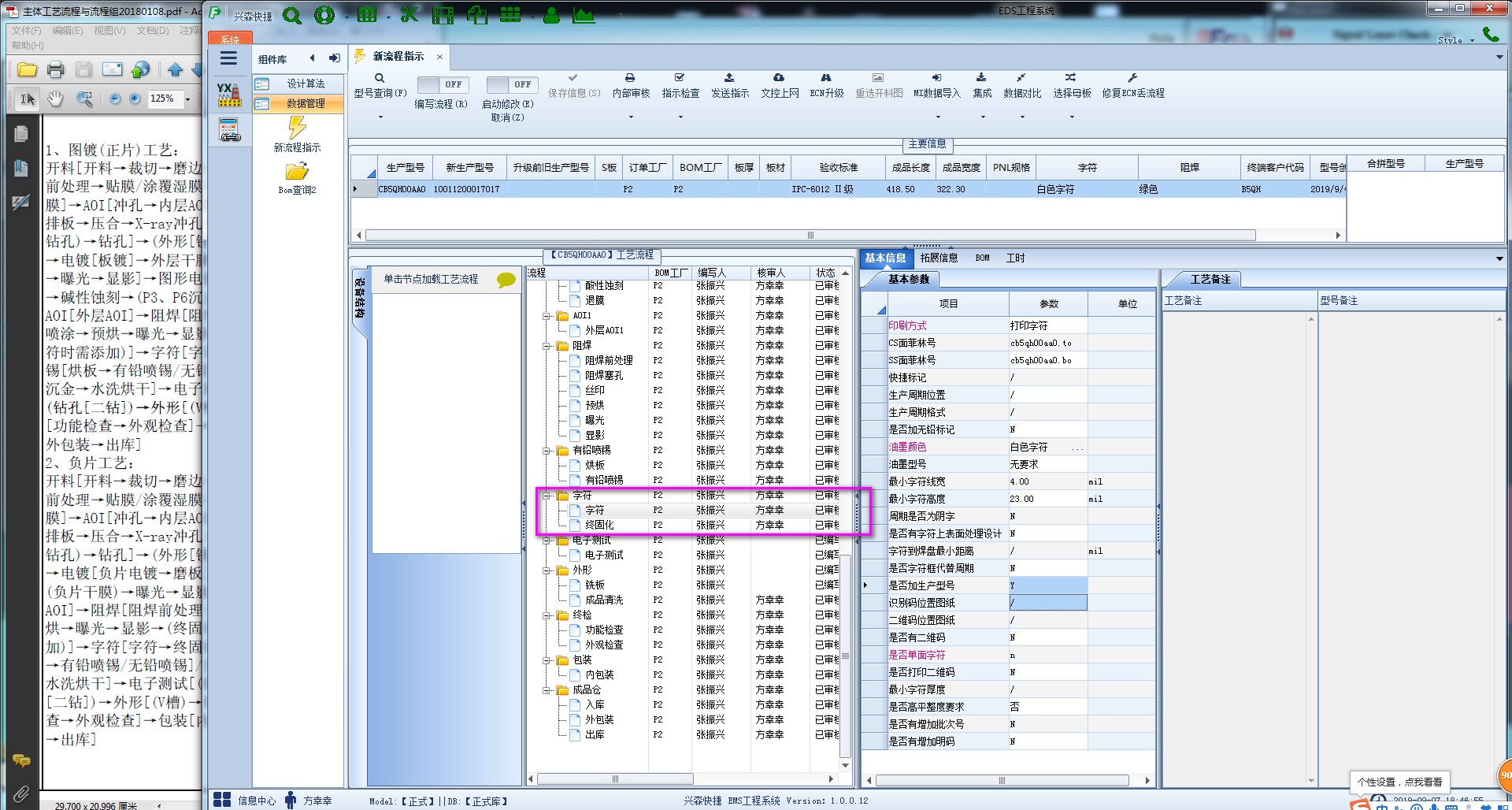Screen dimensions: 1512x810
Task: Collapse the 阻焊 folder tree node
Action: point(547,346)
